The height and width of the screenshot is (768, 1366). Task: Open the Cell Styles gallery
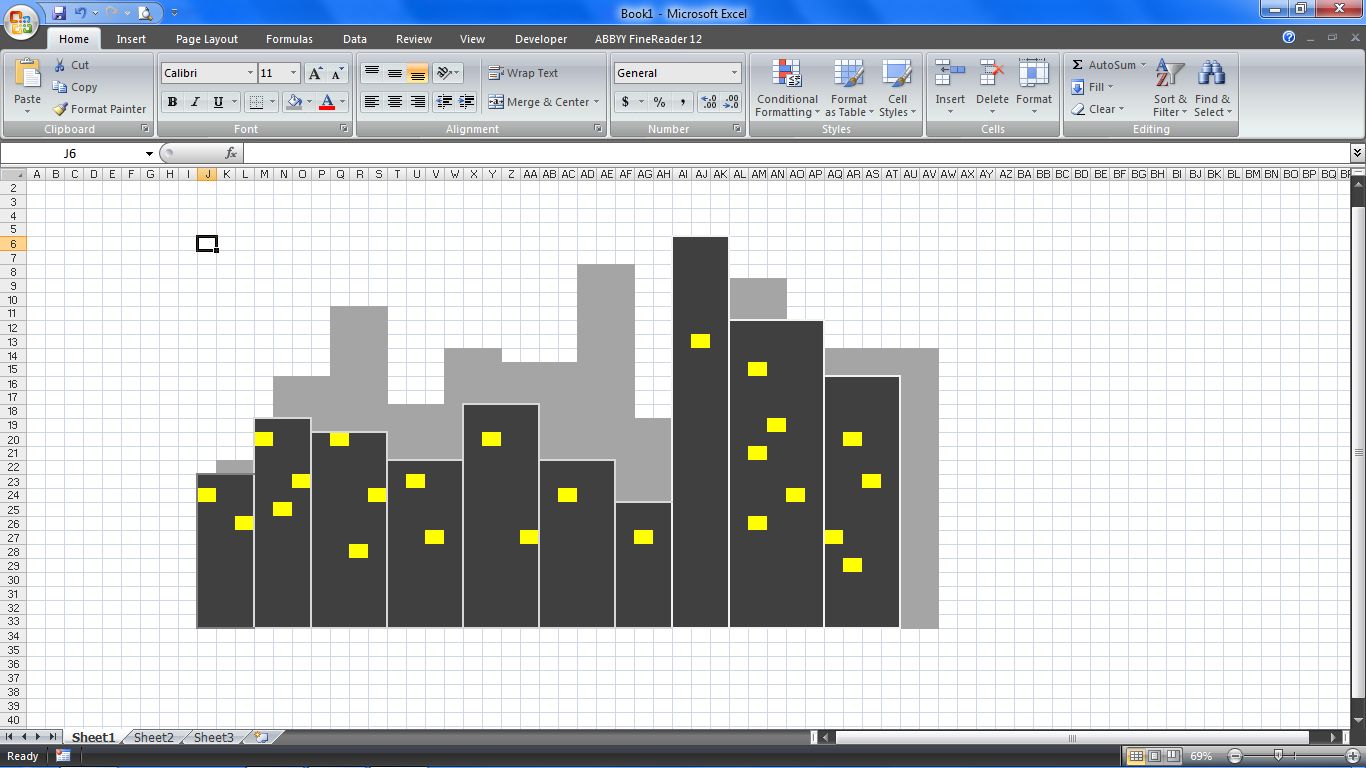[897, 88]
